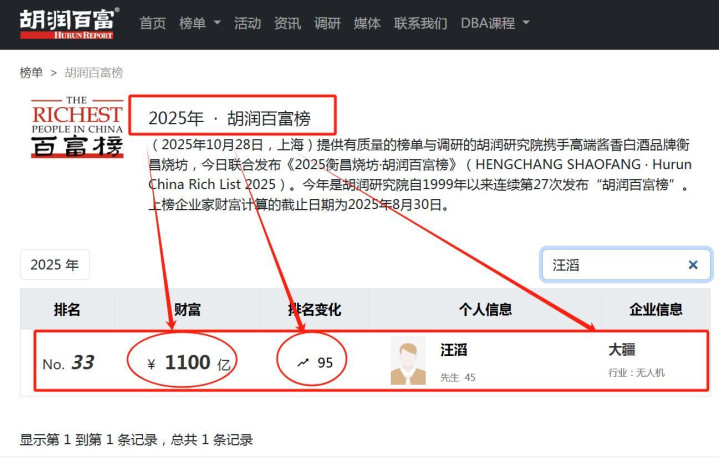The height and width of the screenshot is (458, 719).
Task: Click the 先生 45 age text
Action: click(458, 377)
